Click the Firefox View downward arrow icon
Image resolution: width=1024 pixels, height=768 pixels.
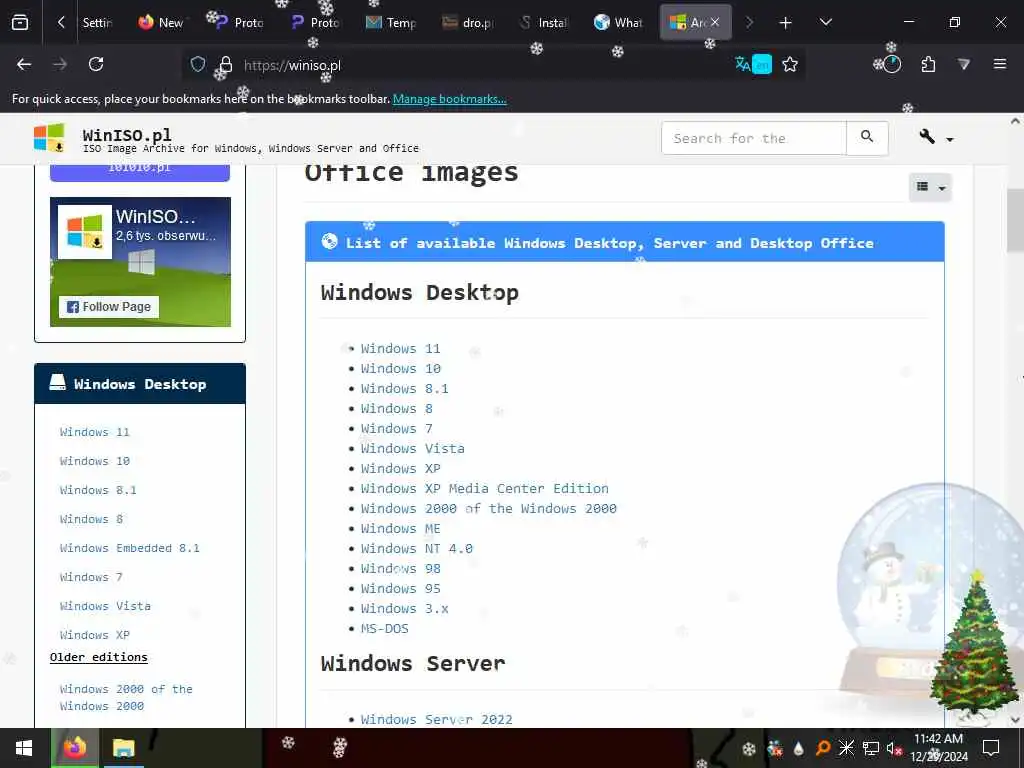click(x=964, y=64)
